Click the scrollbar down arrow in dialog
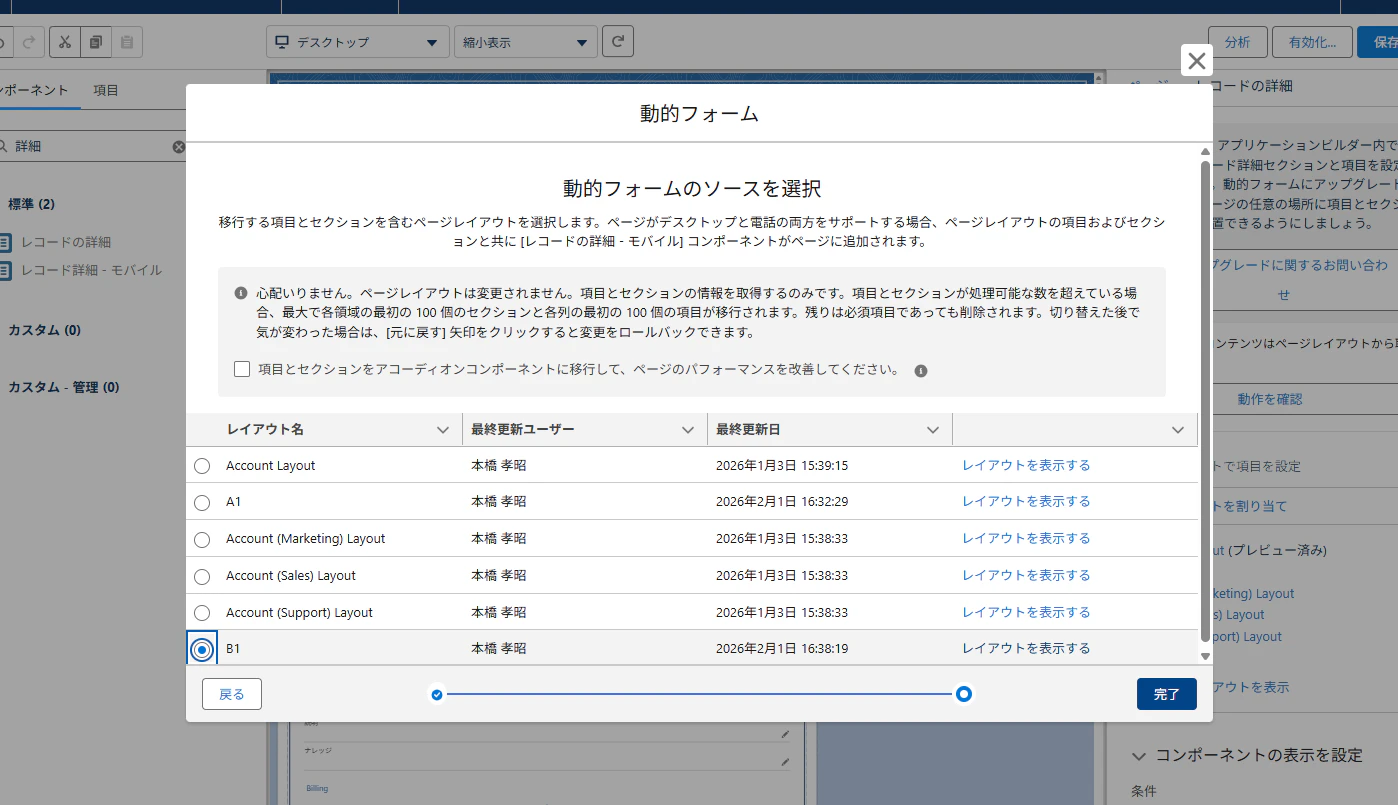Image resolution: width=1398 pixels, height=805 pixels. point(1205,656)
